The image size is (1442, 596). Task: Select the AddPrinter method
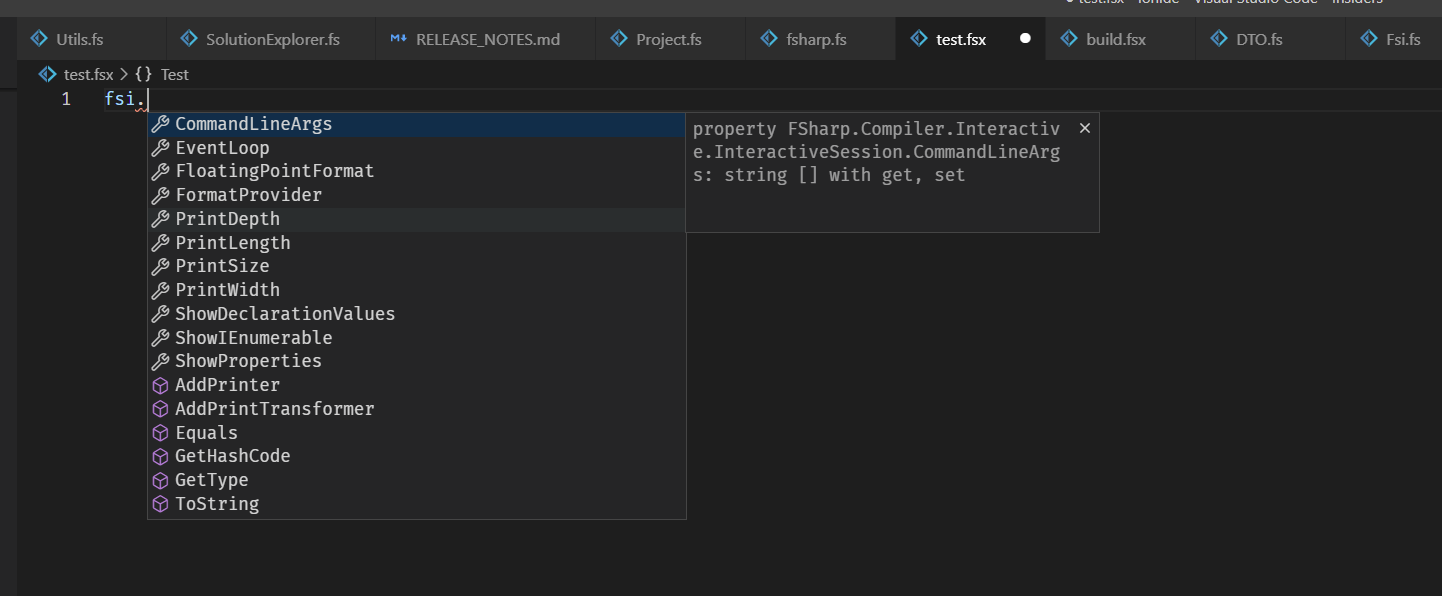pos(417,385)
